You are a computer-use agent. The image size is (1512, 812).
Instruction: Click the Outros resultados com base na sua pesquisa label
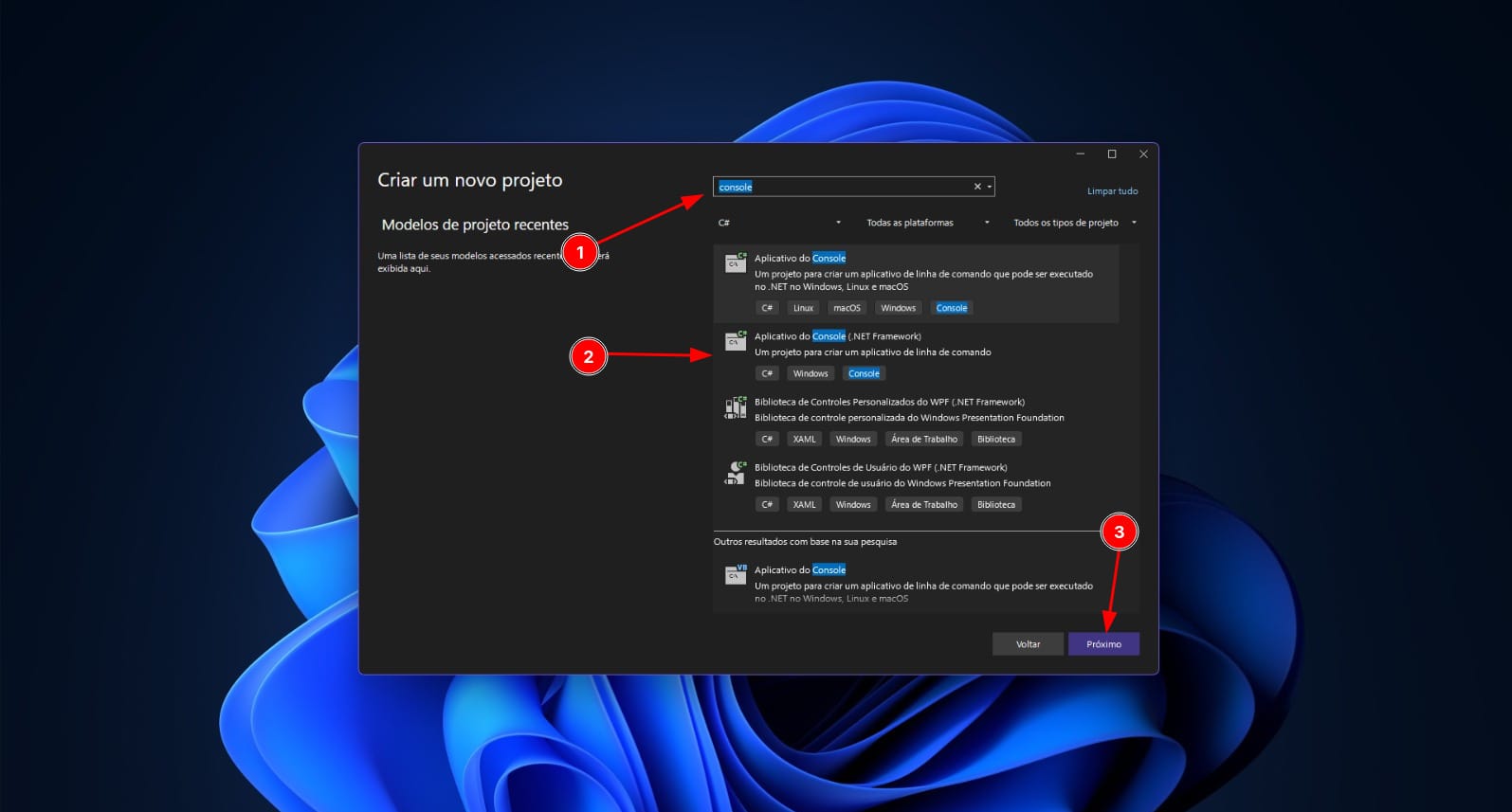click(x=805, y=542)
